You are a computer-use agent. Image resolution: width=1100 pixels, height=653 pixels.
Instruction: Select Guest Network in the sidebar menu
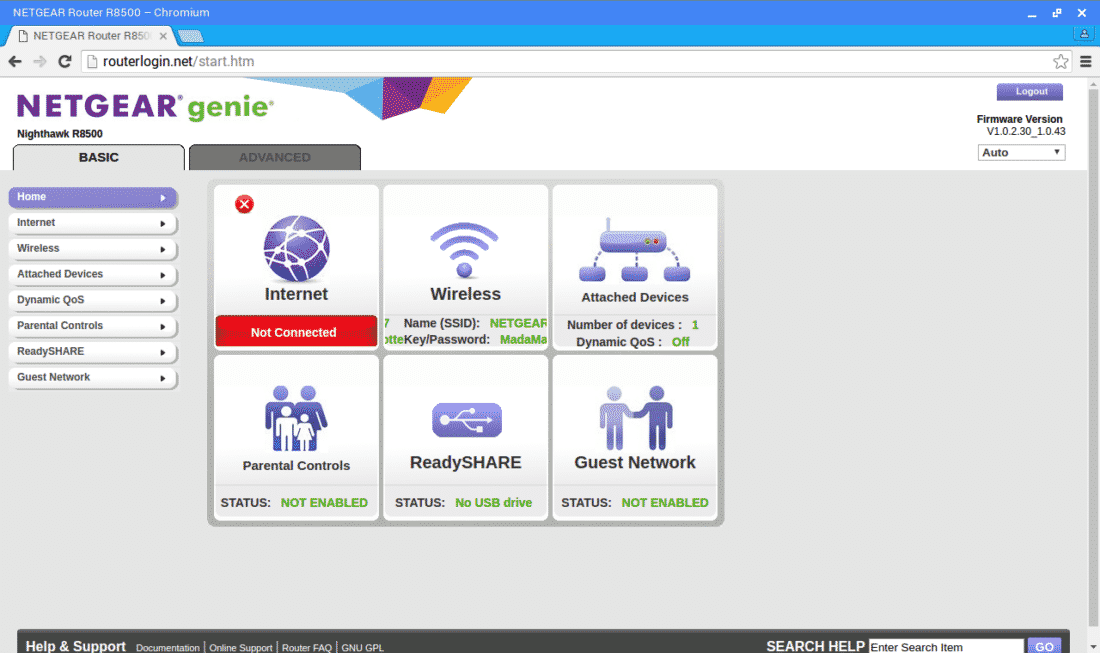click(93, 377)
